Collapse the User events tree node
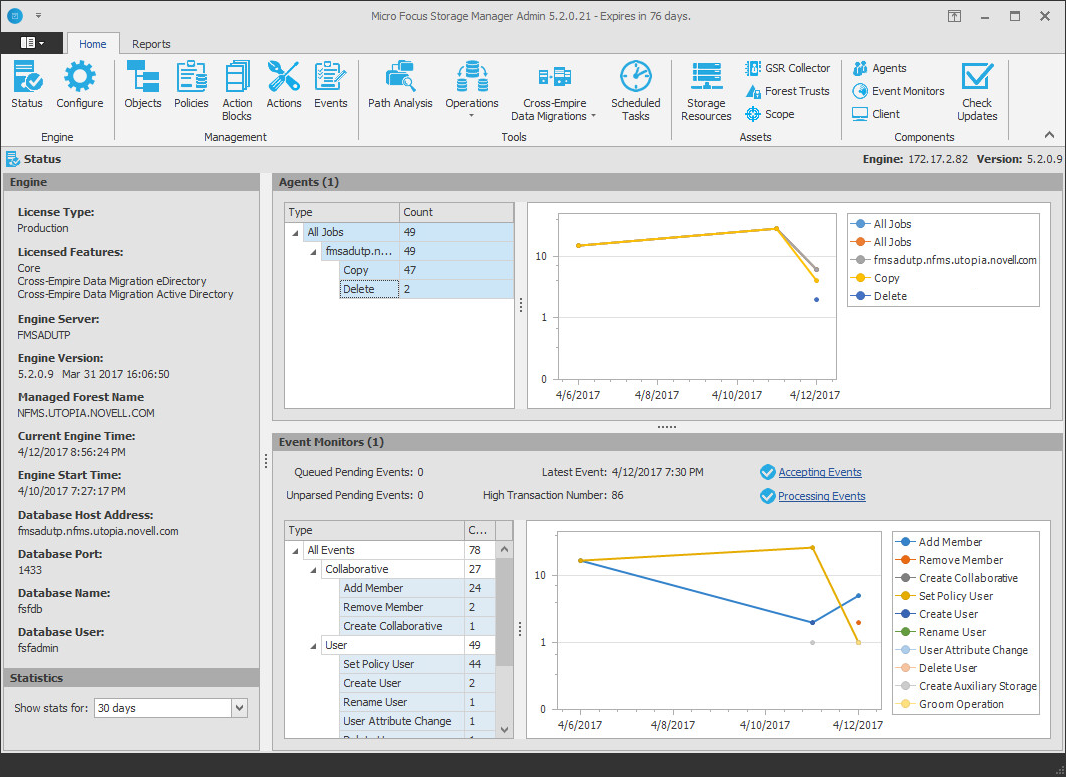1066x778 pixels. pyautogui.click(x=313, y=646)
